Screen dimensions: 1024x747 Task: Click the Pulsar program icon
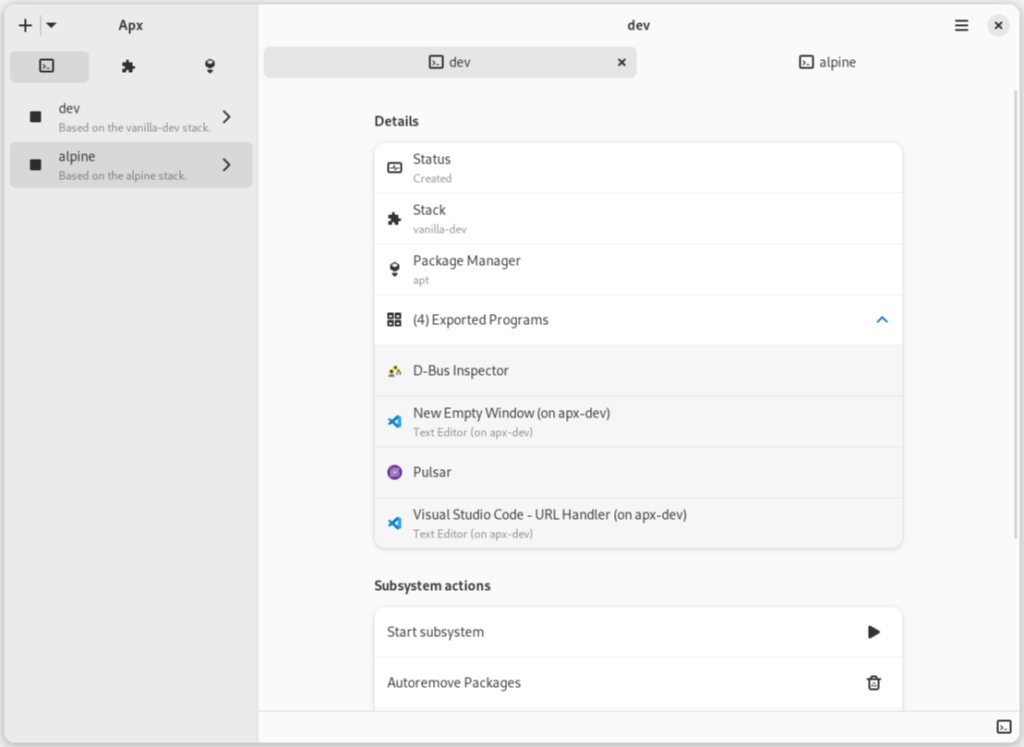pyautogui.click(x=394, y=472)
